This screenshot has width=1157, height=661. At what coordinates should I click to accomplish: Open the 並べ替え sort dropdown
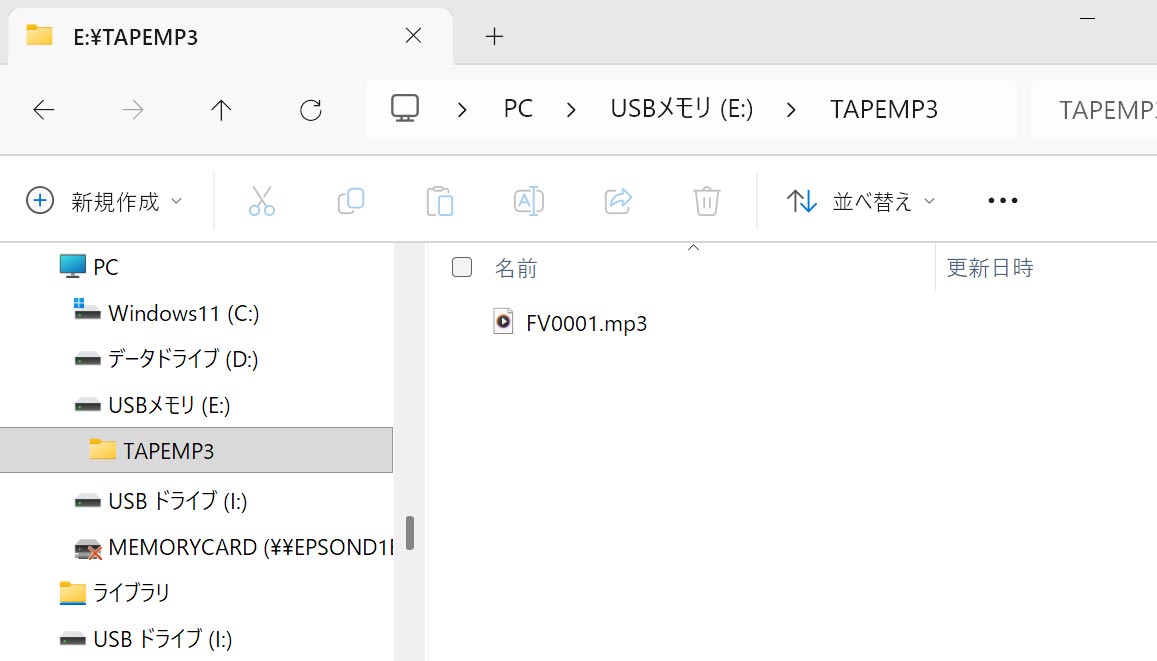861,201
